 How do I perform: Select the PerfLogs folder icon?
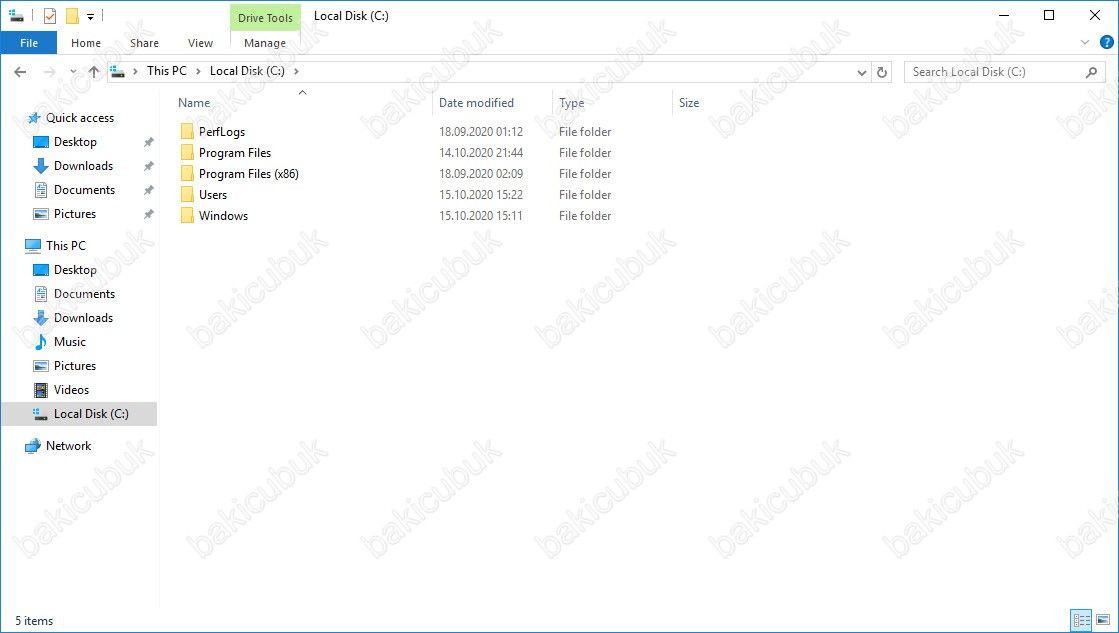coord(187,131)
